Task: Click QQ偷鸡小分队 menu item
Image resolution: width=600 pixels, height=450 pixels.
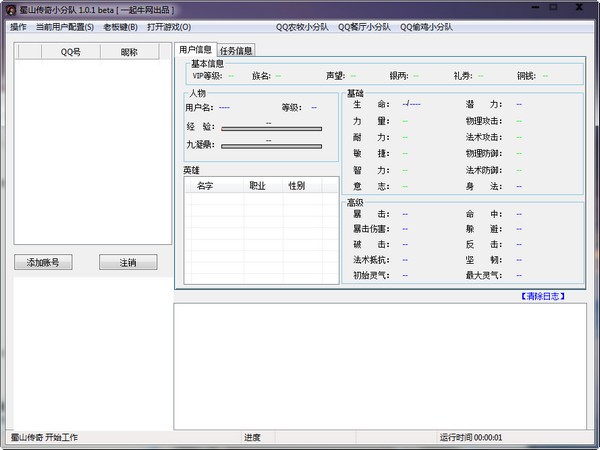Action: (x=426, y=27)
